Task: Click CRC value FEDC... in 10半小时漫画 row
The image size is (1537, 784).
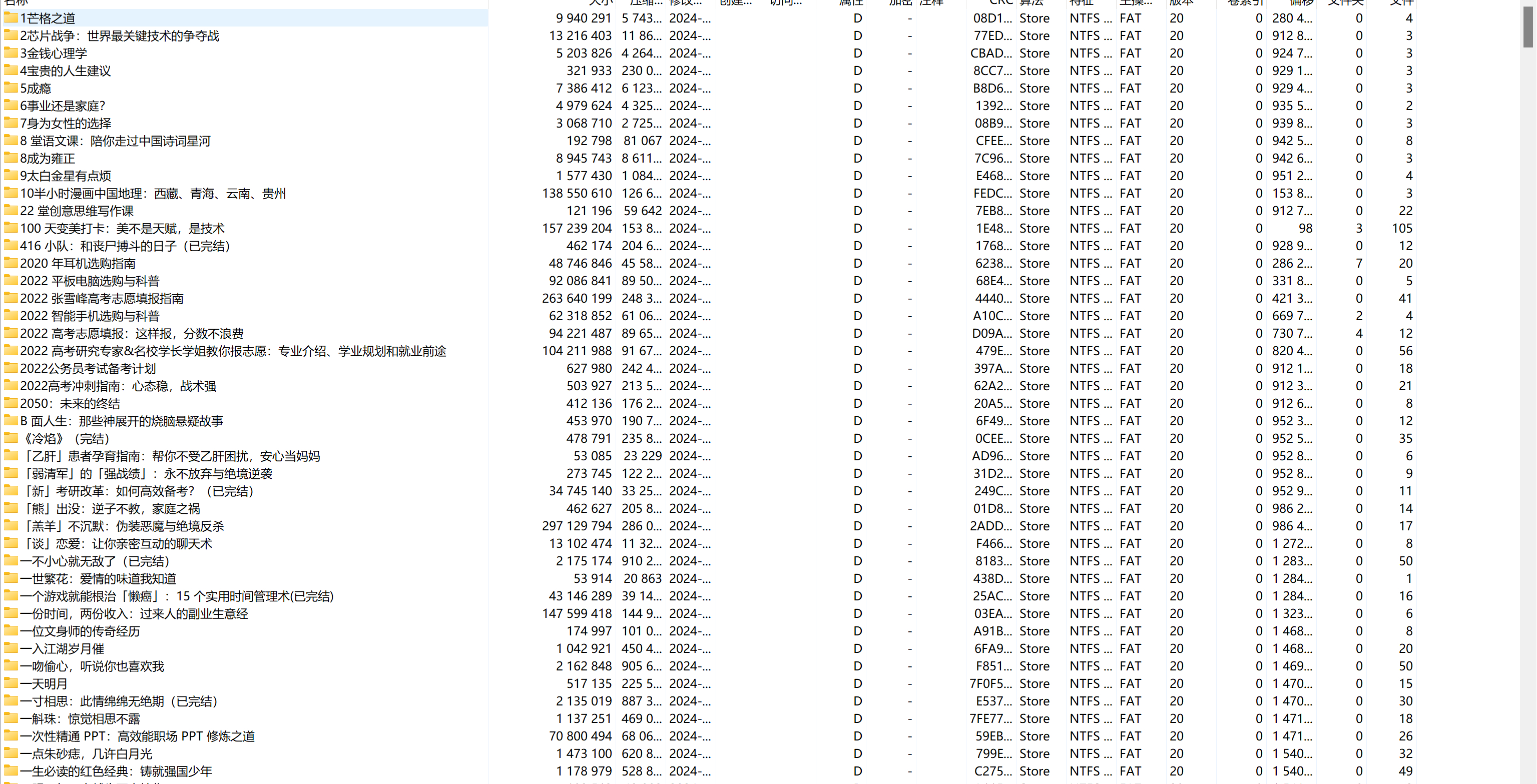Action: pyautogui.click(x=993, y=193)
